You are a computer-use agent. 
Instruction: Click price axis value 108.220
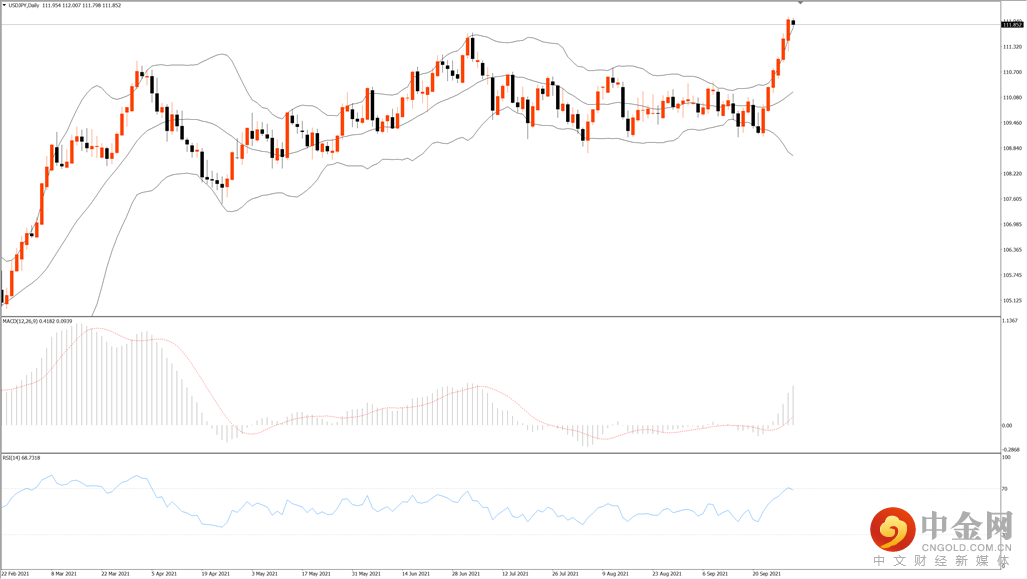click(1012, 174)
